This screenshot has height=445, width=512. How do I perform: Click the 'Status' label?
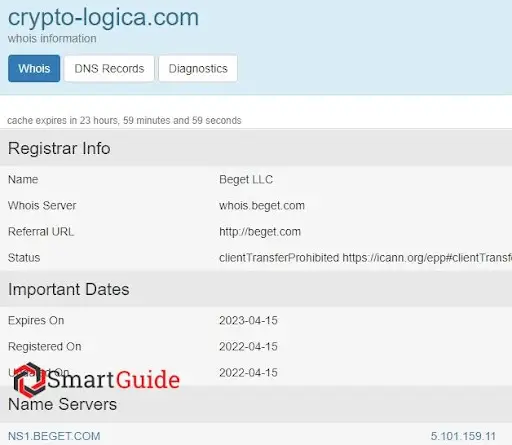pos(24,257)
